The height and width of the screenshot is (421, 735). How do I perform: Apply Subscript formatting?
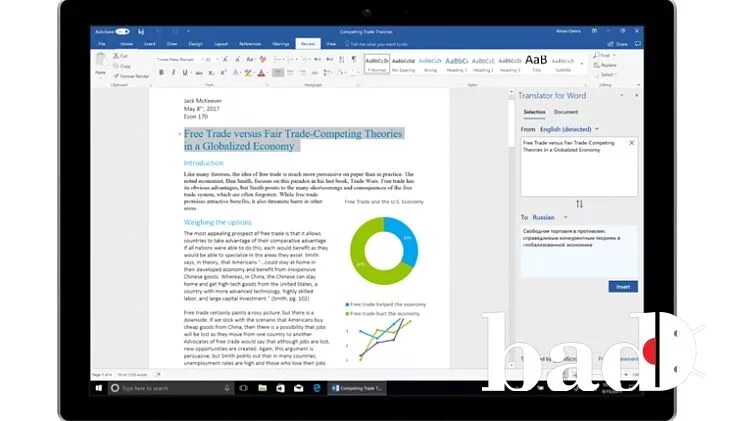(211, 73)
